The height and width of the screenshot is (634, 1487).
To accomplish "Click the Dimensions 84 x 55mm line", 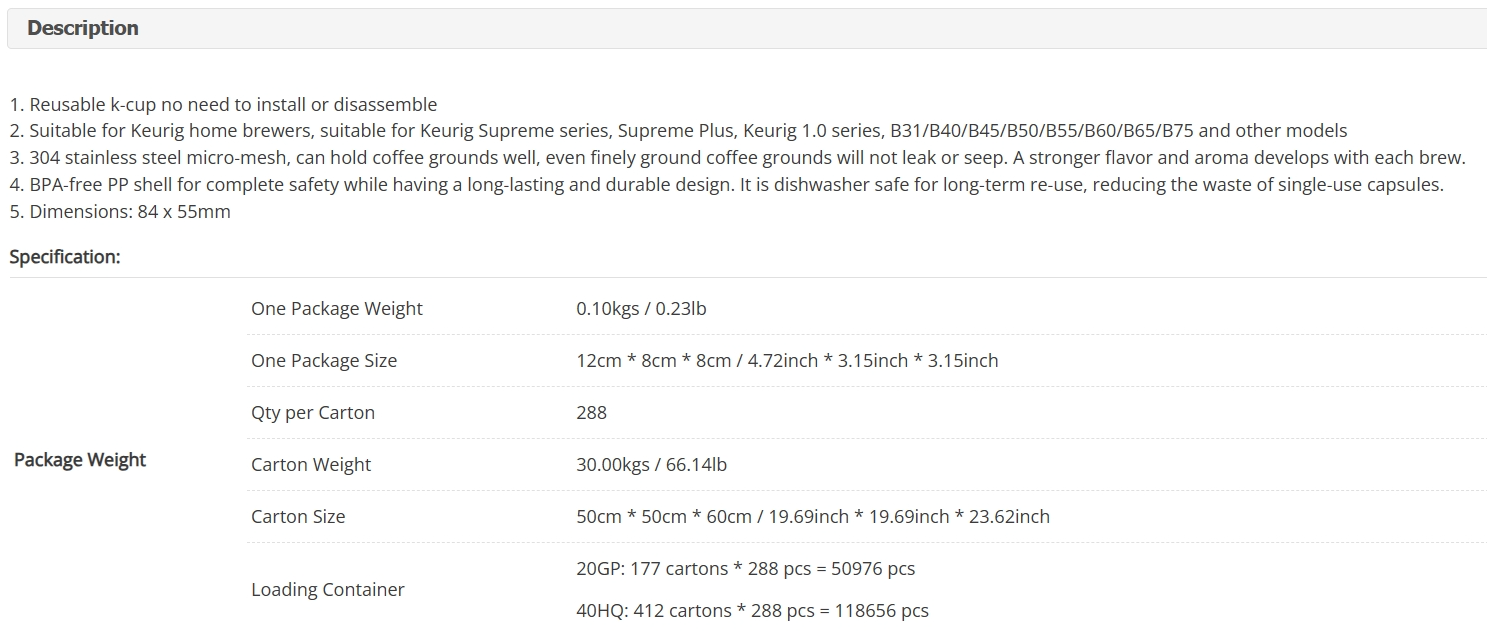I will click(x=120, y=211).
